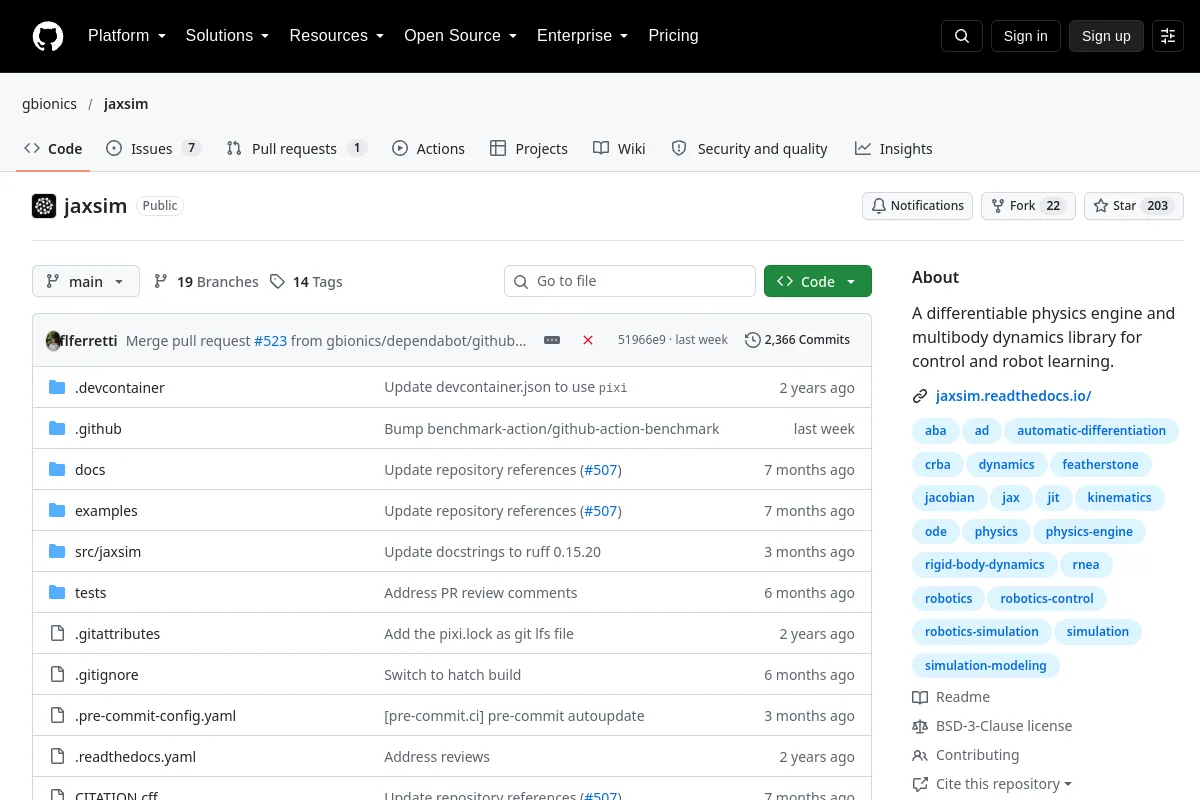Click the Readme book icon
The width and height of the screenshot is (1200, 800).
(x=920, y=697)
